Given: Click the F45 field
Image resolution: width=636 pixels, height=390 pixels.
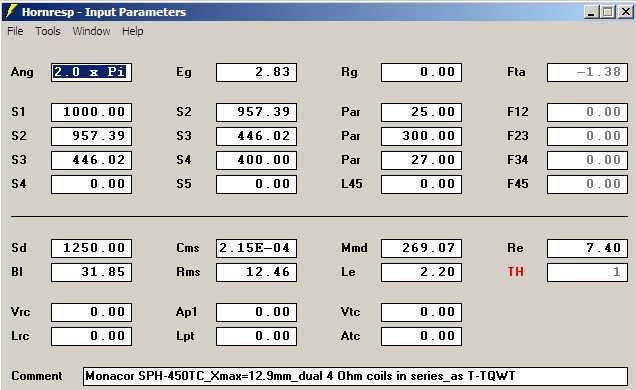Looking at the screenshot, I should click(587, 184).
